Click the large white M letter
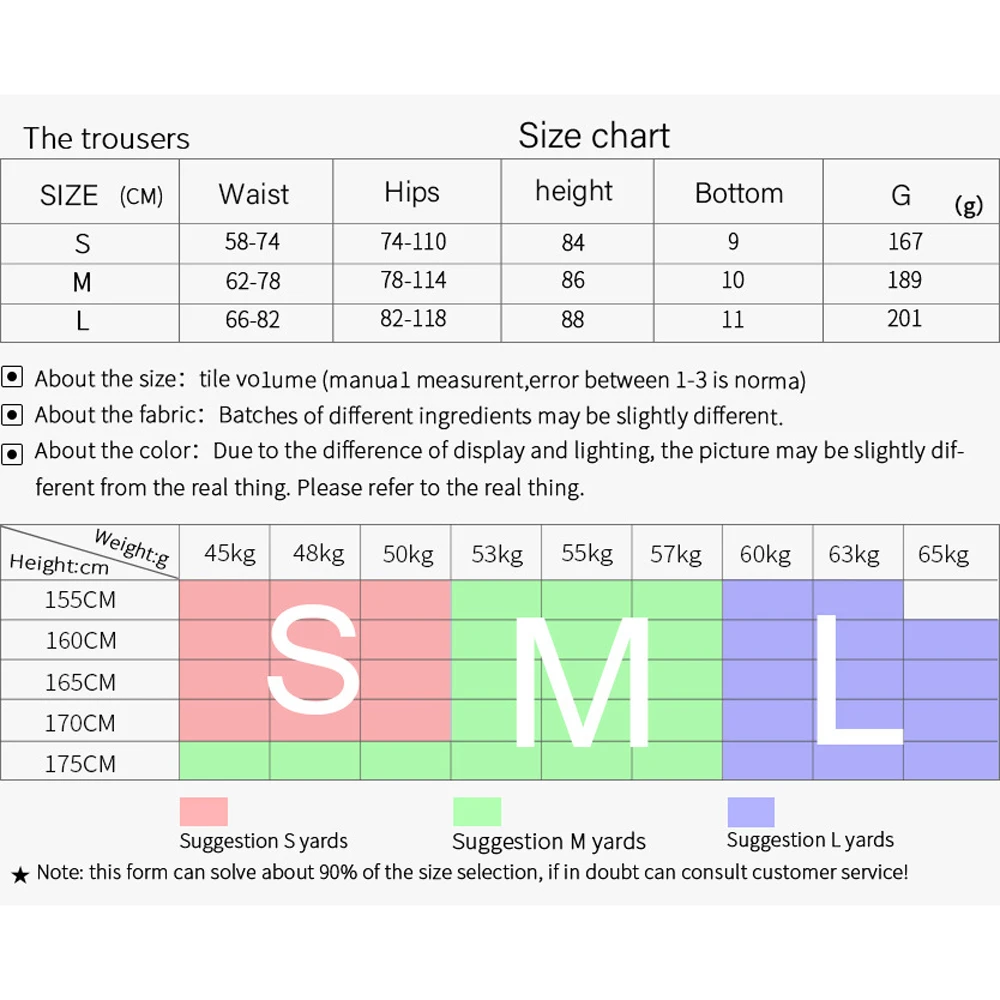The height and width of the screenshot is (1000, 1000). coord(580,683)
